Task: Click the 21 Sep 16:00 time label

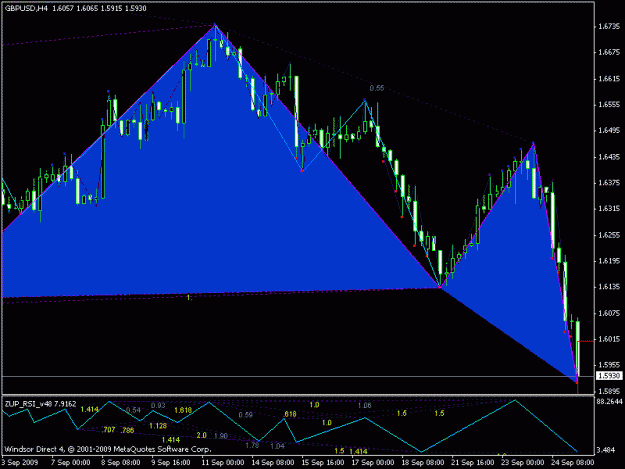Action: coord(473,463)
